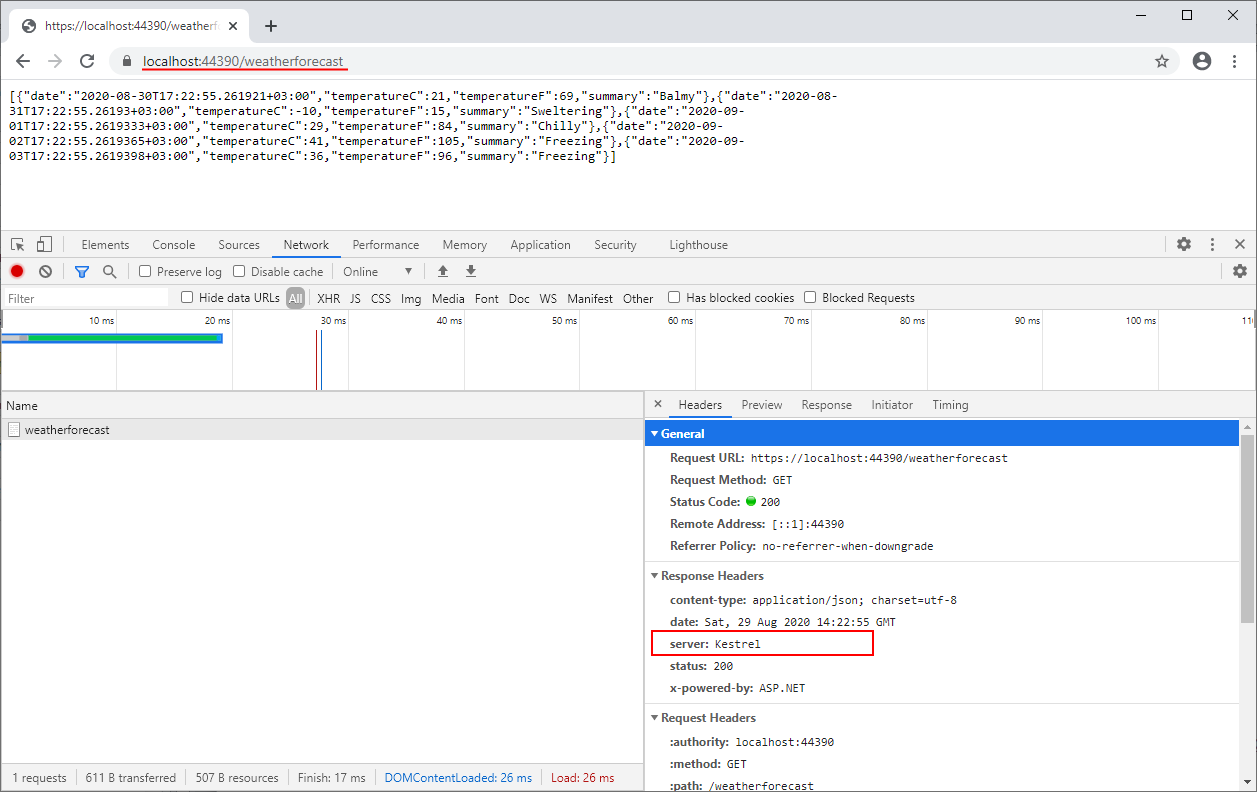Open the Performance tab
This screenshot has width=1257, height=792.
[x=385, y=244]
